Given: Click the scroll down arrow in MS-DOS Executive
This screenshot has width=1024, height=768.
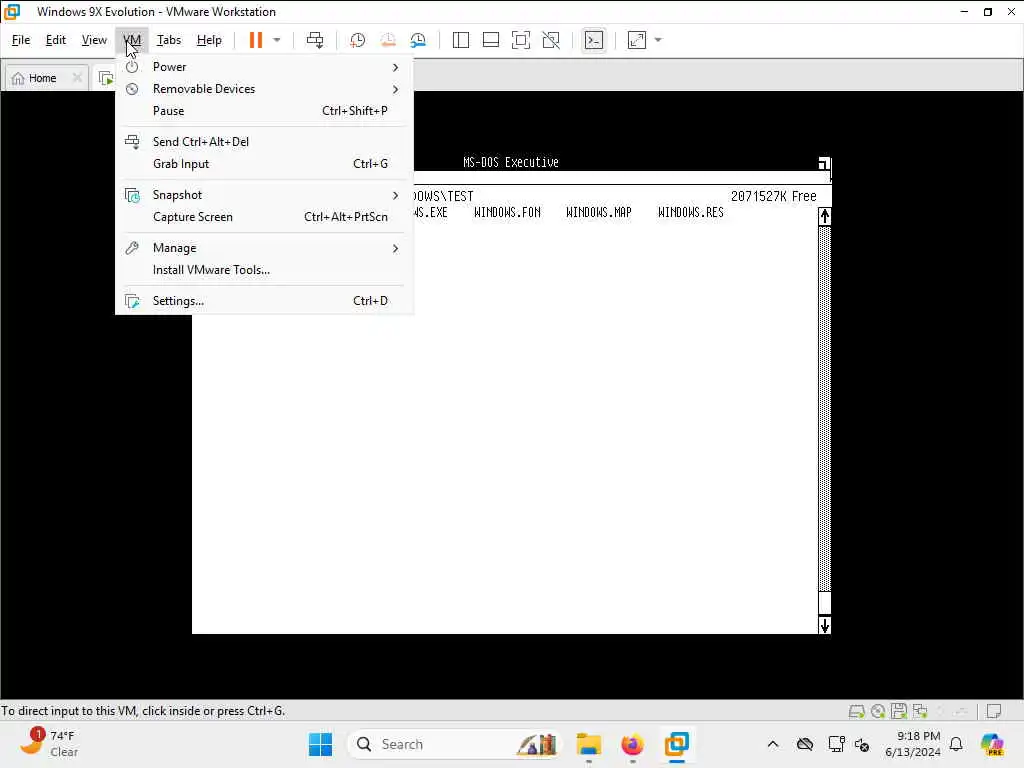Looking at the screenshot, I should (x=825, y=625).
